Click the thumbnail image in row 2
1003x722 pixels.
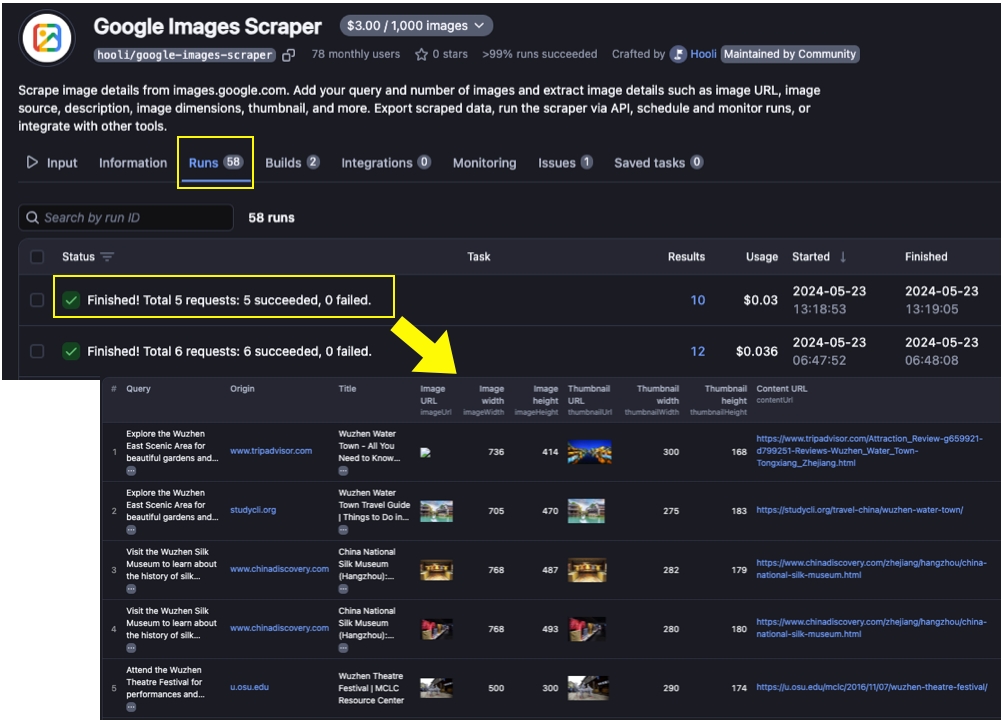click(586, 511)
